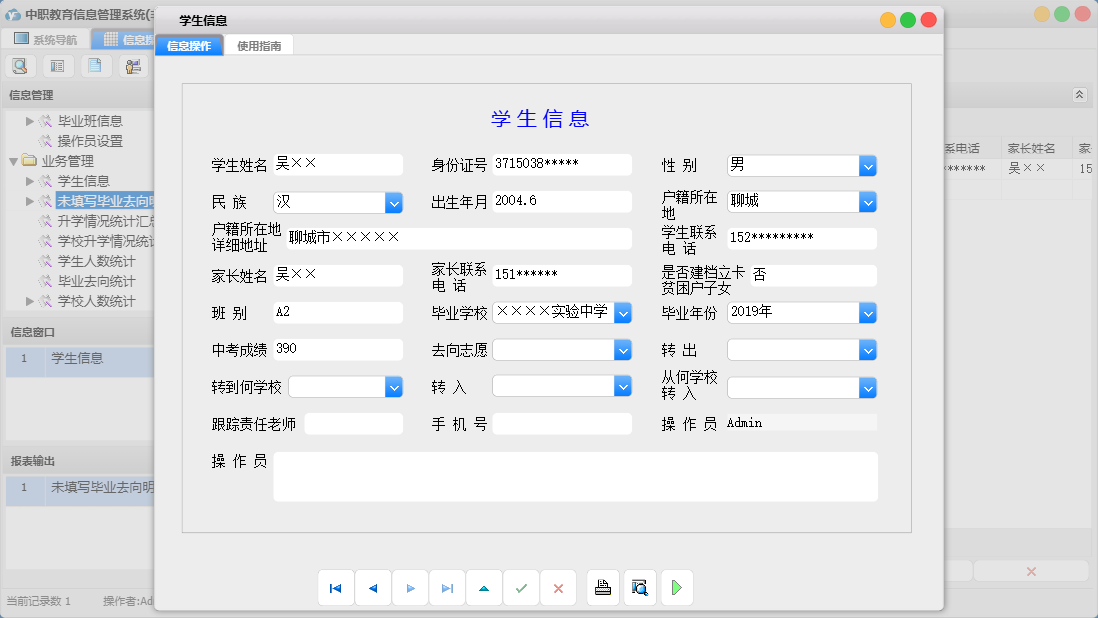1098x618 pixels.
Task: Select 毕业去向统计 in the tree
Action: tap(98, 281)
